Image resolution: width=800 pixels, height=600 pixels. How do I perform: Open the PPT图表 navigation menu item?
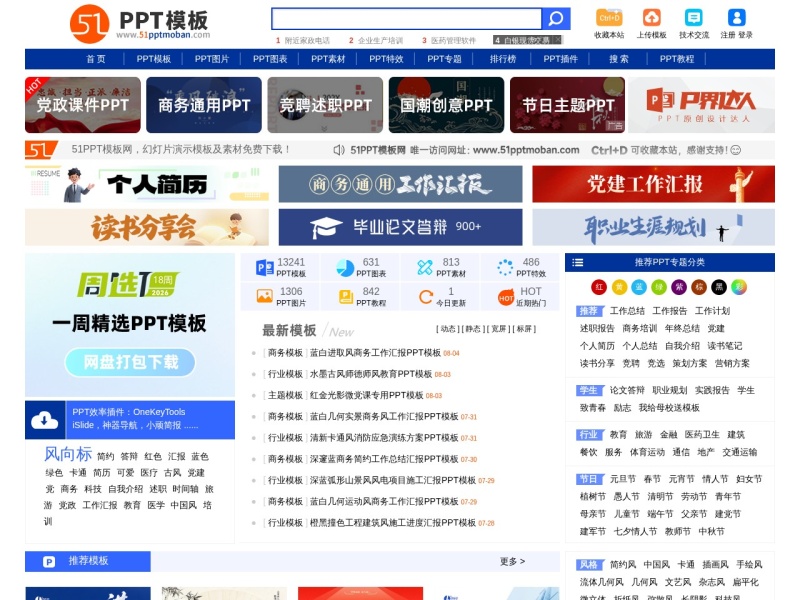(270, 59)
